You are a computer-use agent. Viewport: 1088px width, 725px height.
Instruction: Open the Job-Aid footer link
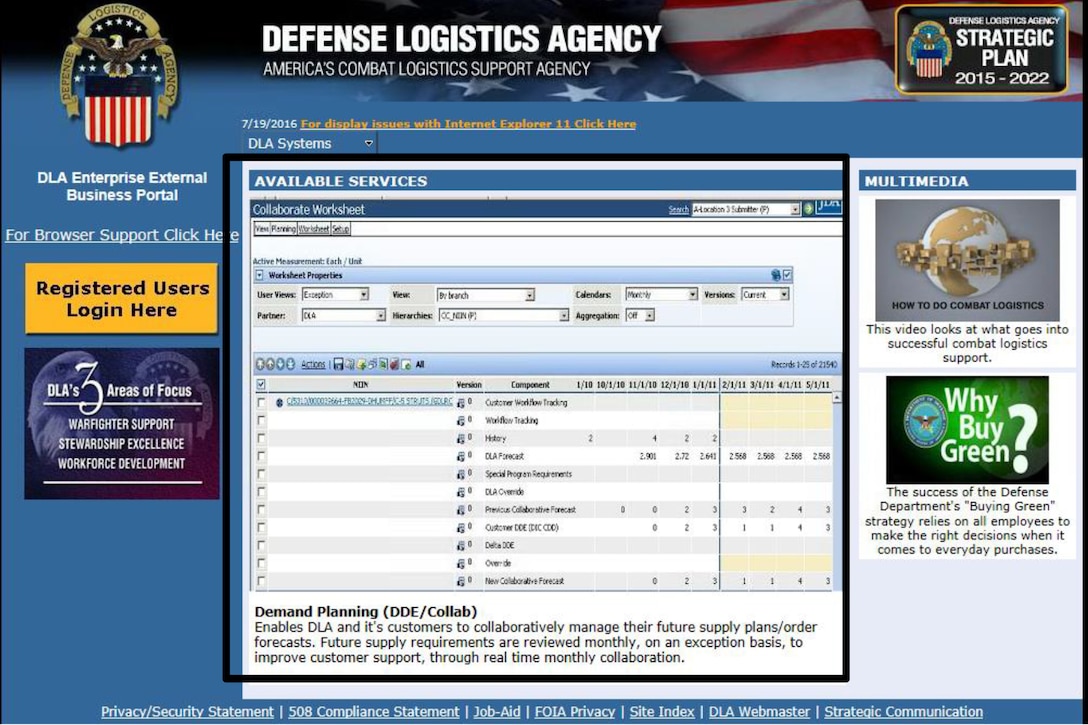pyautogui.click(x=497, y=711)
